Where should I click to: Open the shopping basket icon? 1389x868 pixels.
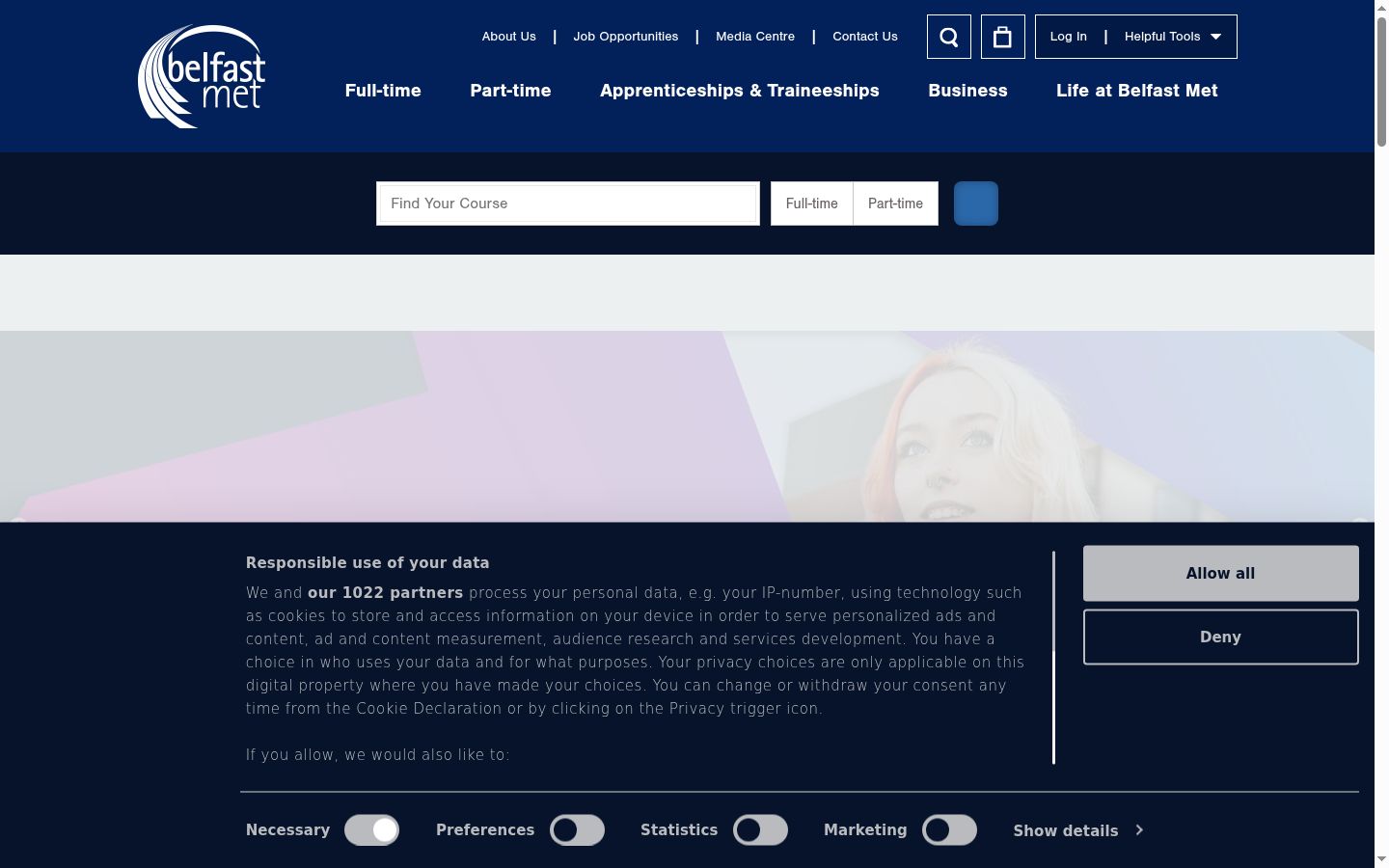(1003, 37)
